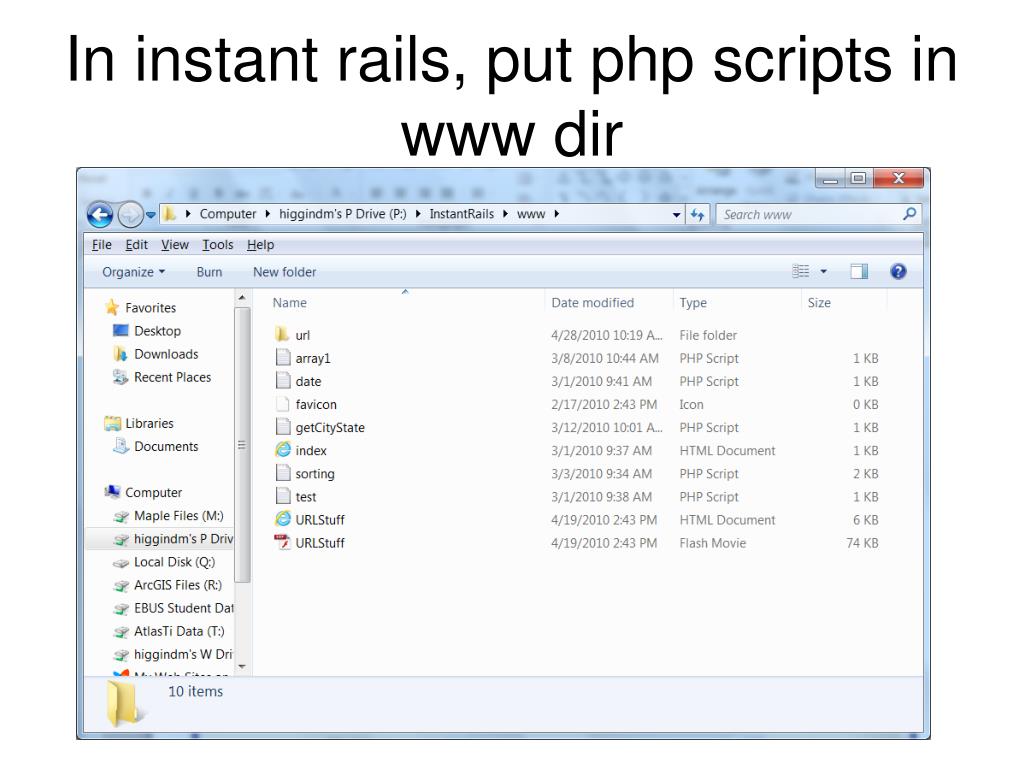Select the test PHP script icon
This screenshot has width=1024, height=768.
point(283,496)
